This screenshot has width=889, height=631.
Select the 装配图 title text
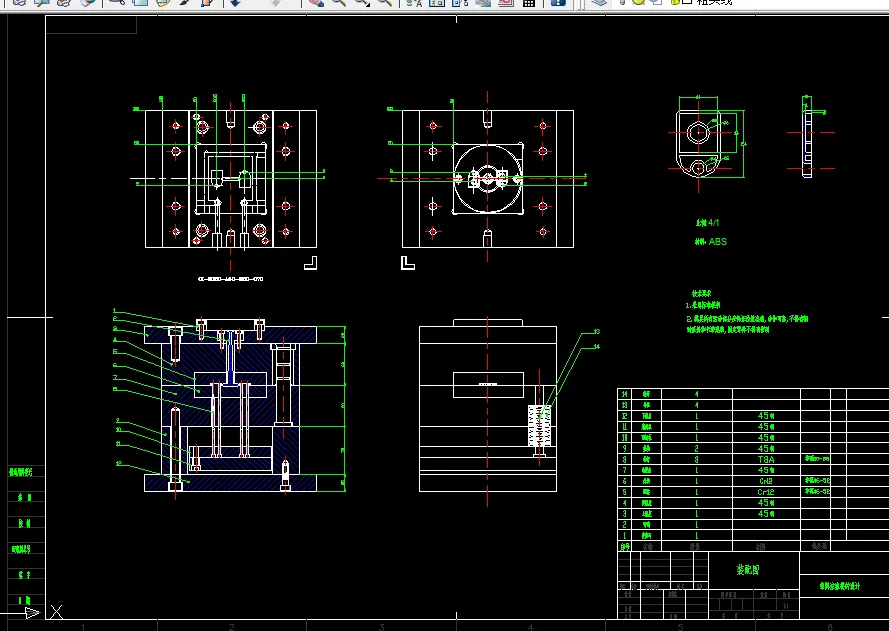tap(747, 570)
